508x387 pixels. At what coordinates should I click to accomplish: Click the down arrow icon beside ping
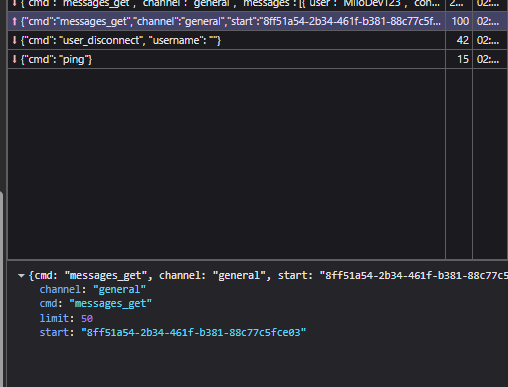(x=14, y=59)
